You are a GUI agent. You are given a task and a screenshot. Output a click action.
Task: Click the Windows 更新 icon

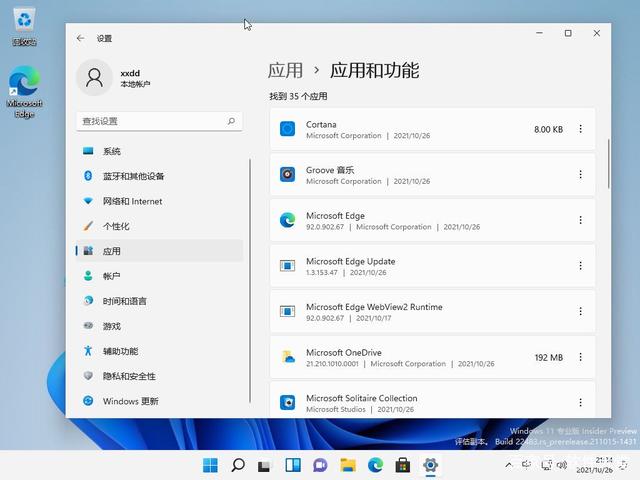pos(88,401)
